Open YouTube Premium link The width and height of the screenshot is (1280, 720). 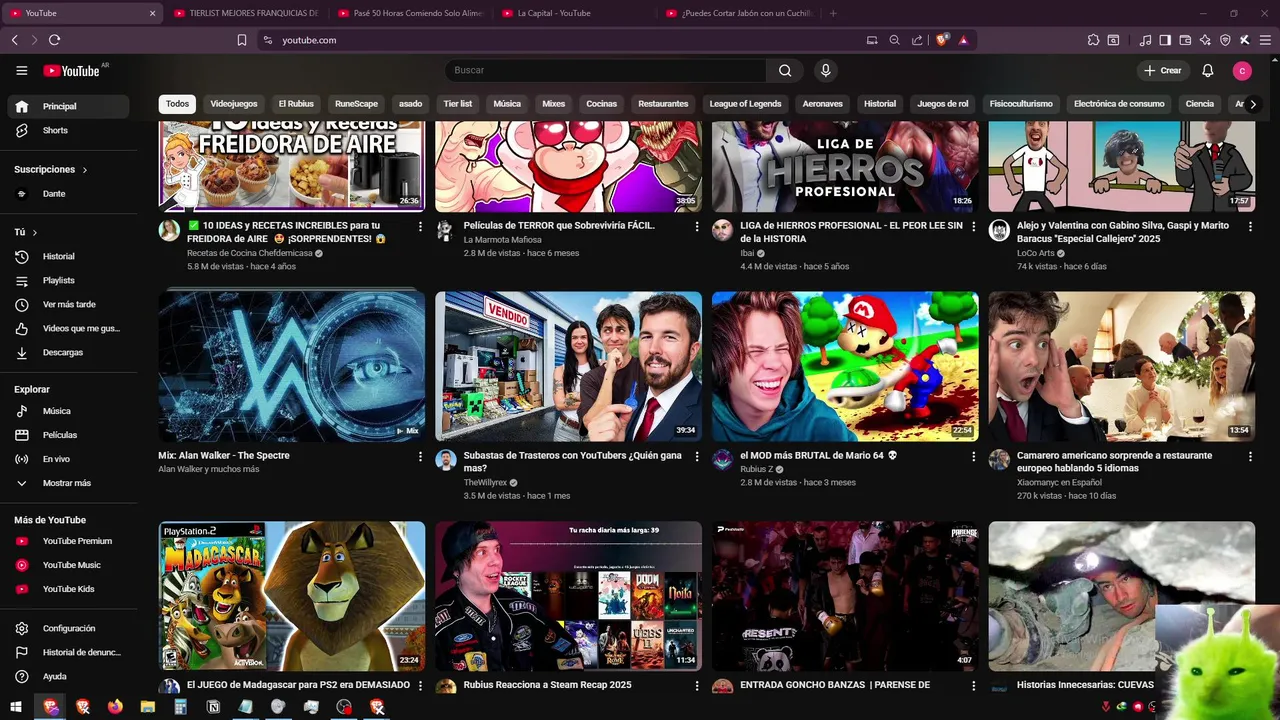click(x=68, y=541)
